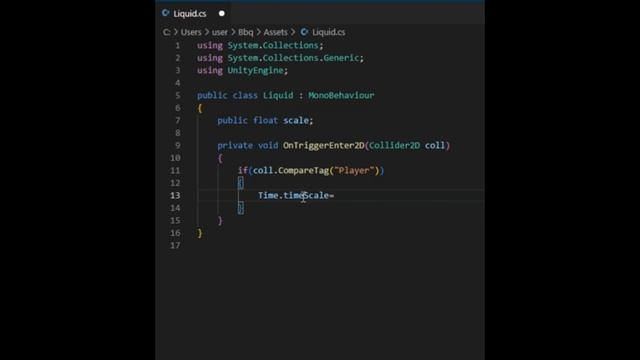Click the 'MonoBehaviour' base class name
640x360 pixels.
[341, 96]
